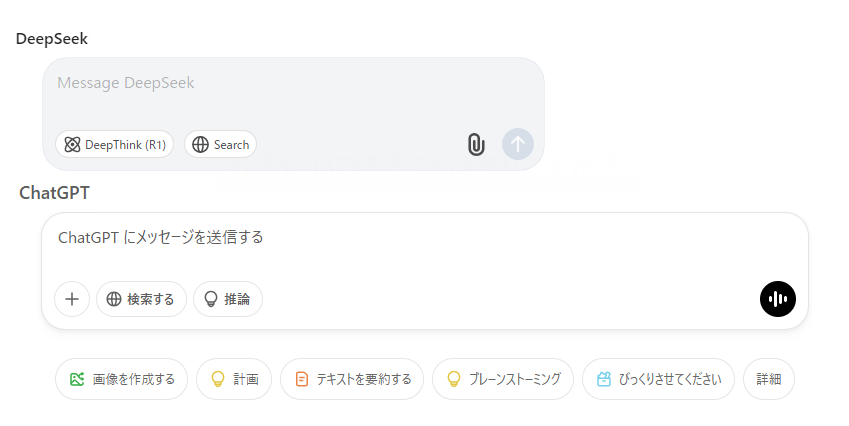
Task: Toggle the 推論 reasoning option
Action: pyautogui.click(x=228, y=299)
